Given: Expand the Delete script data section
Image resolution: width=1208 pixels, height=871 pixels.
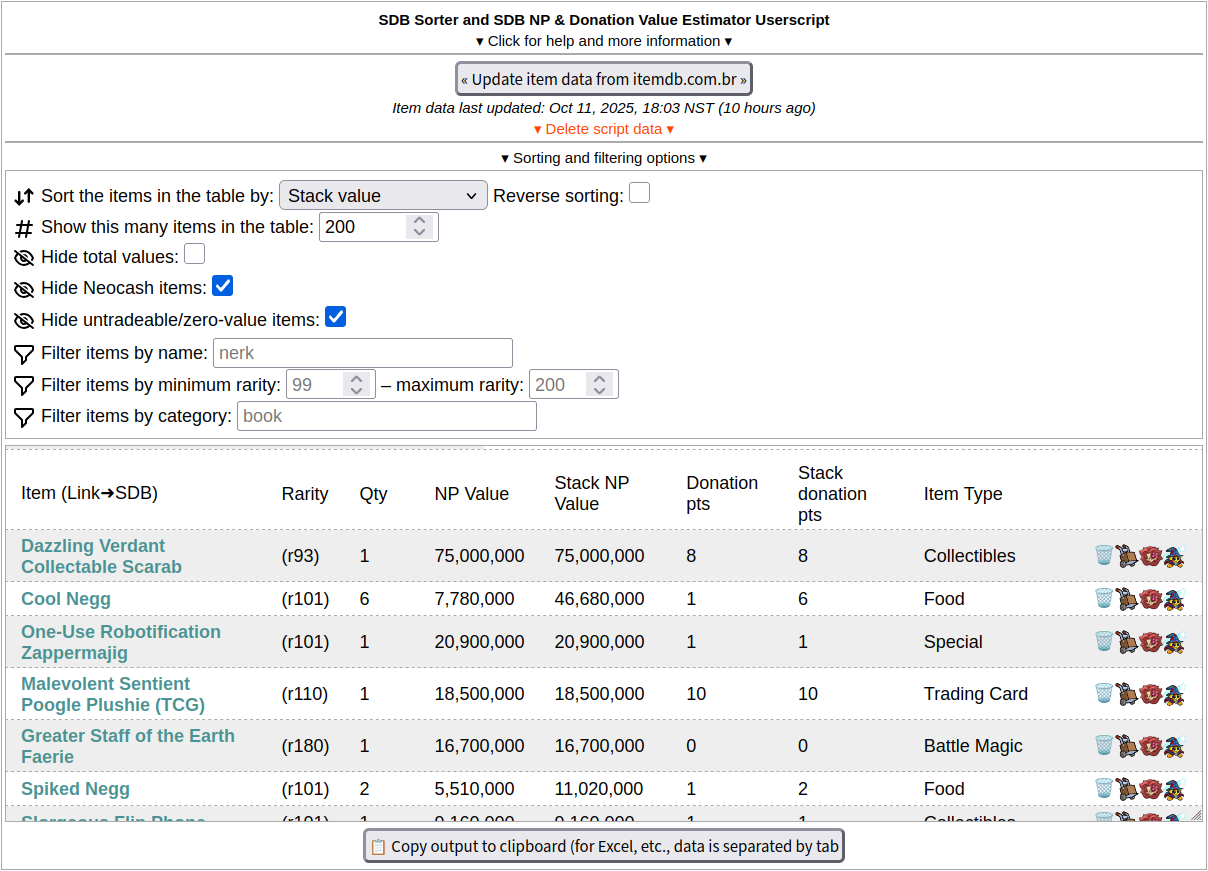Looking at the screenshot, I should [x=604, y=129].
